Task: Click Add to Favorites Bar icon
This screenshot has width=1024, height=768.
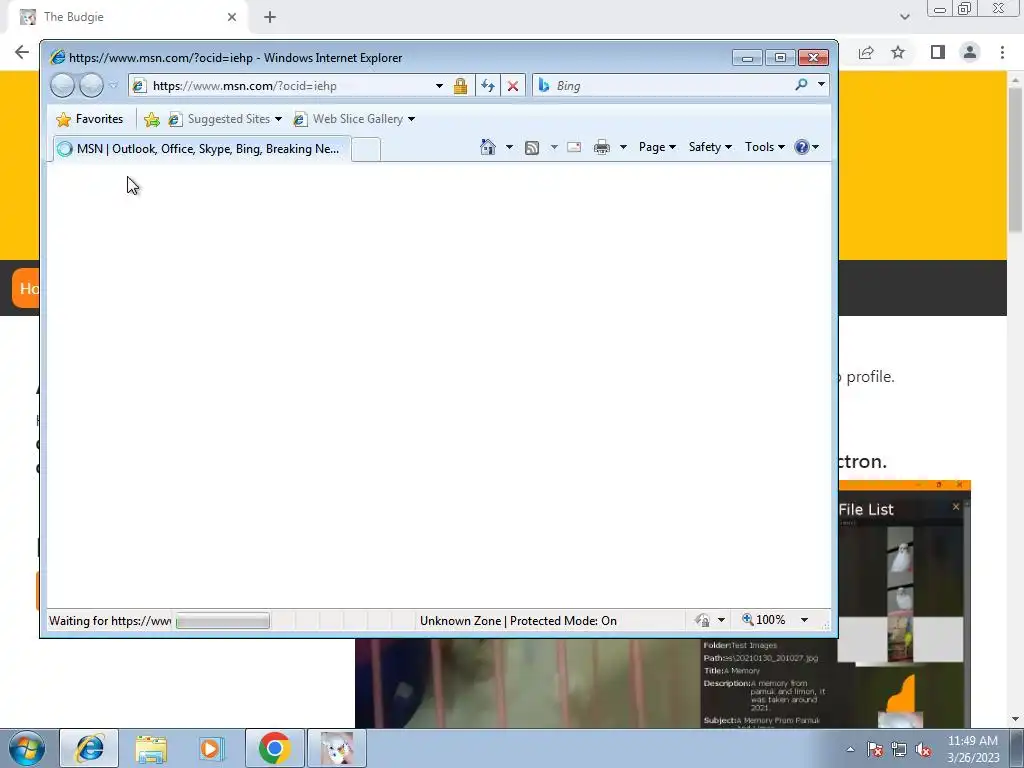Action: [x=152, y=119]
